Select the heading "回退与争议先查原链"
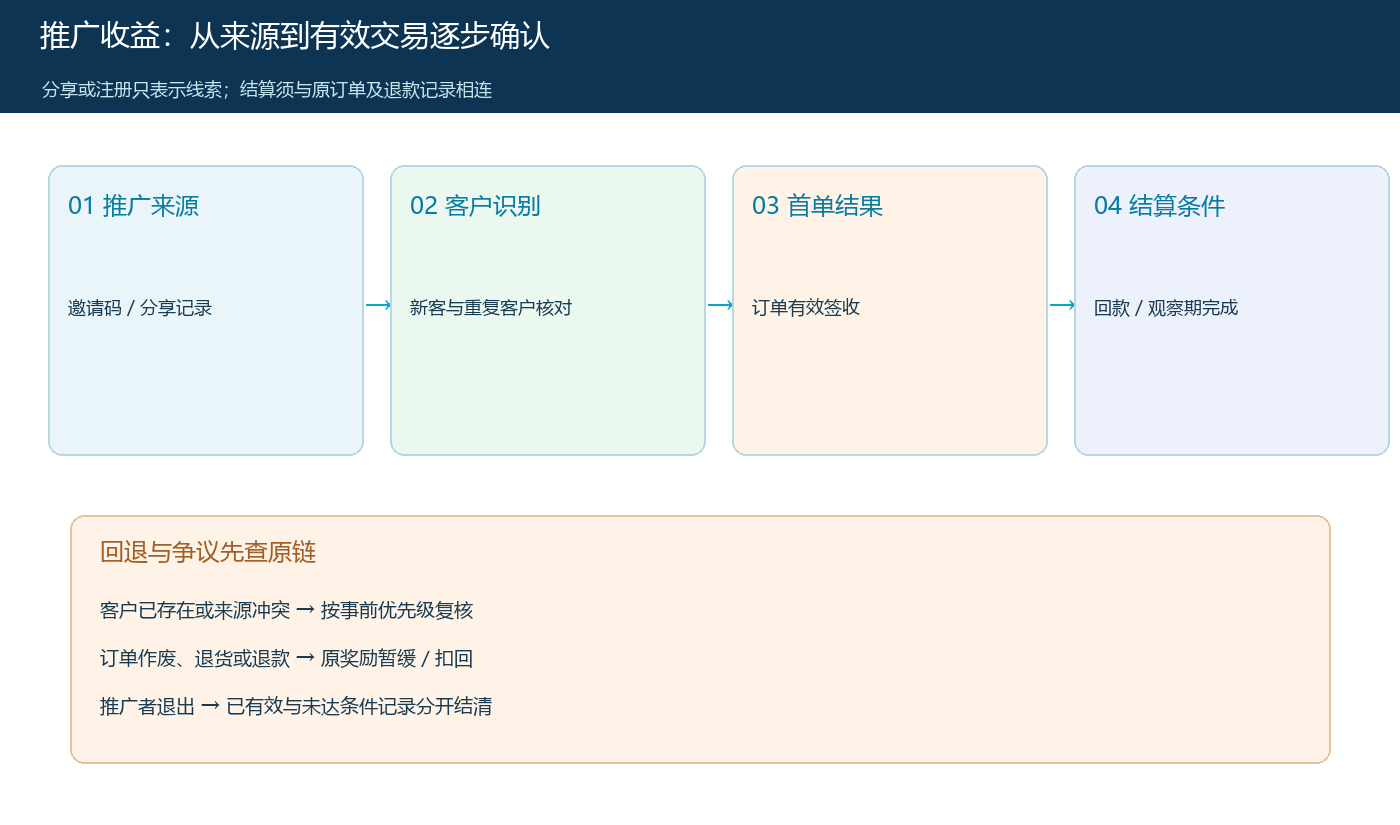 208,552
